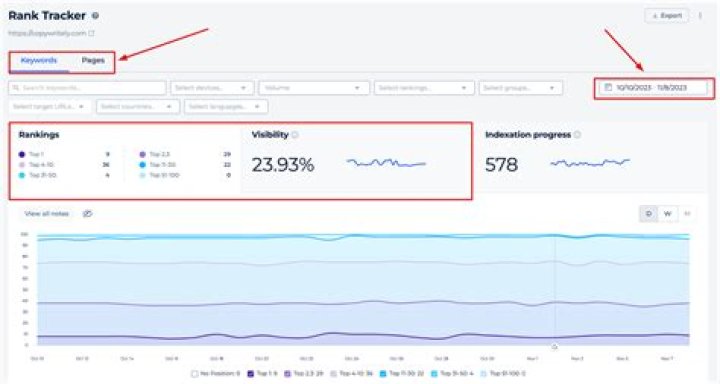
Task: Click the Top 51-100 row in Rankings
Action: click(x=185, y=175)
